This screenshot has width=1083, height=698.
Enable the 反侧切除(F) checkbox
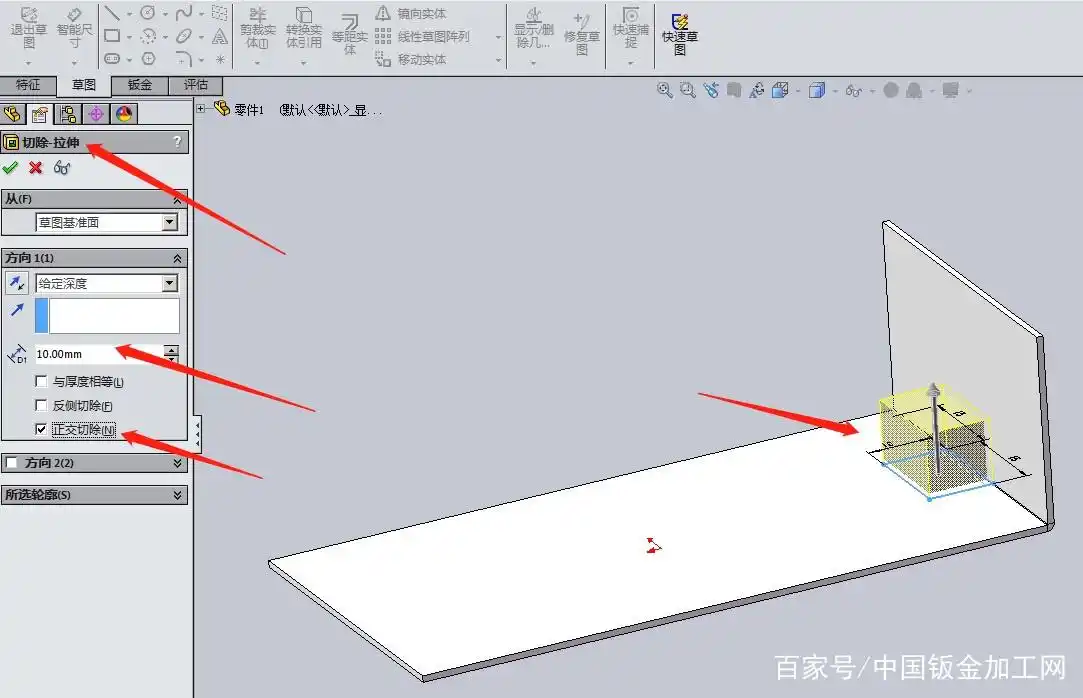tap(41, 405)
